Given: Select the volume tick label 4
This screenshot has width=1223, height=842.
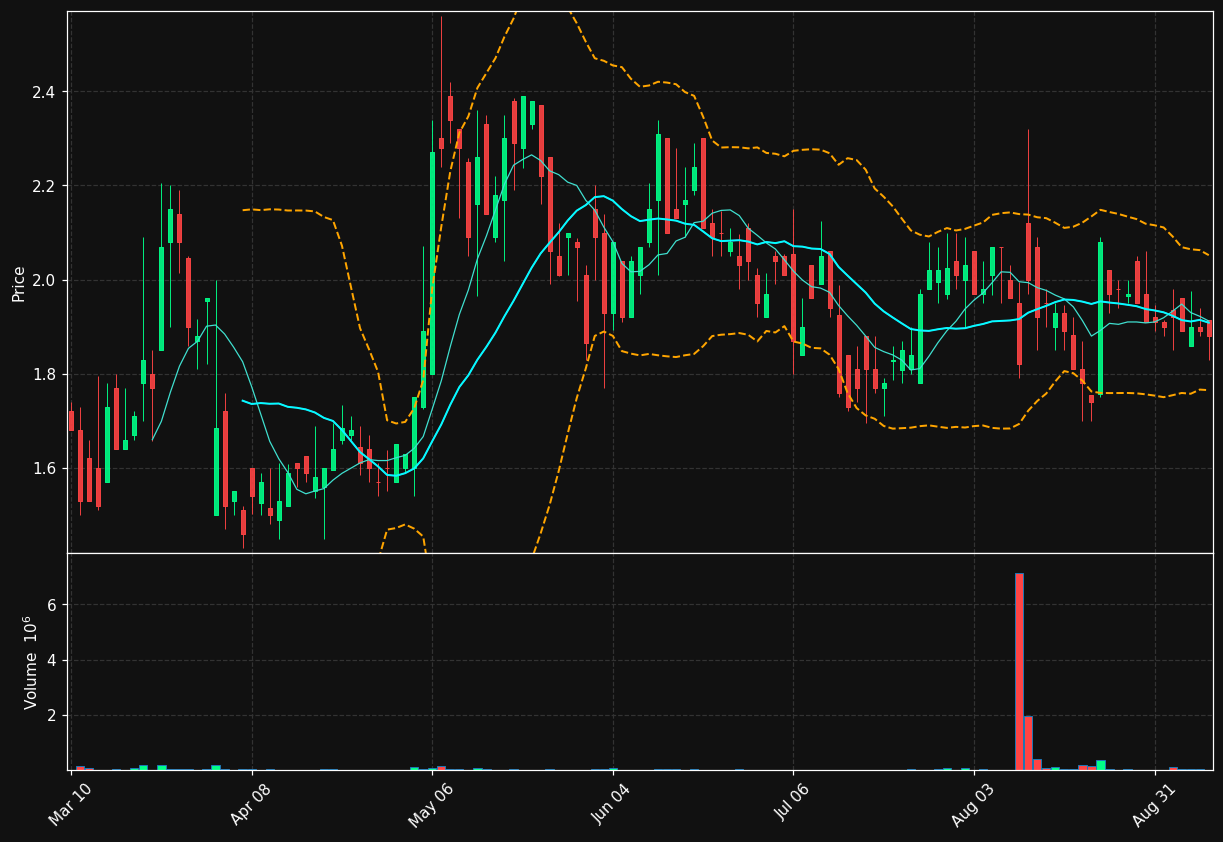Looking at the screenshot, I should click(52, 660).
